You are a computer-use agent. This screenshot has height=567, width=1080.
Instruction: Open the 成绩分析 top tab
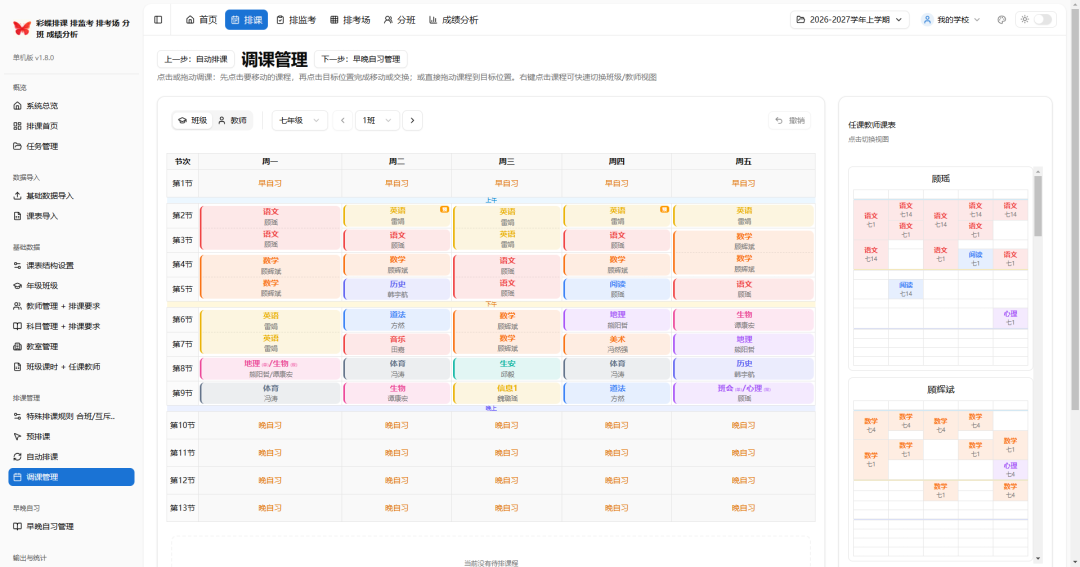pos(453,20)
